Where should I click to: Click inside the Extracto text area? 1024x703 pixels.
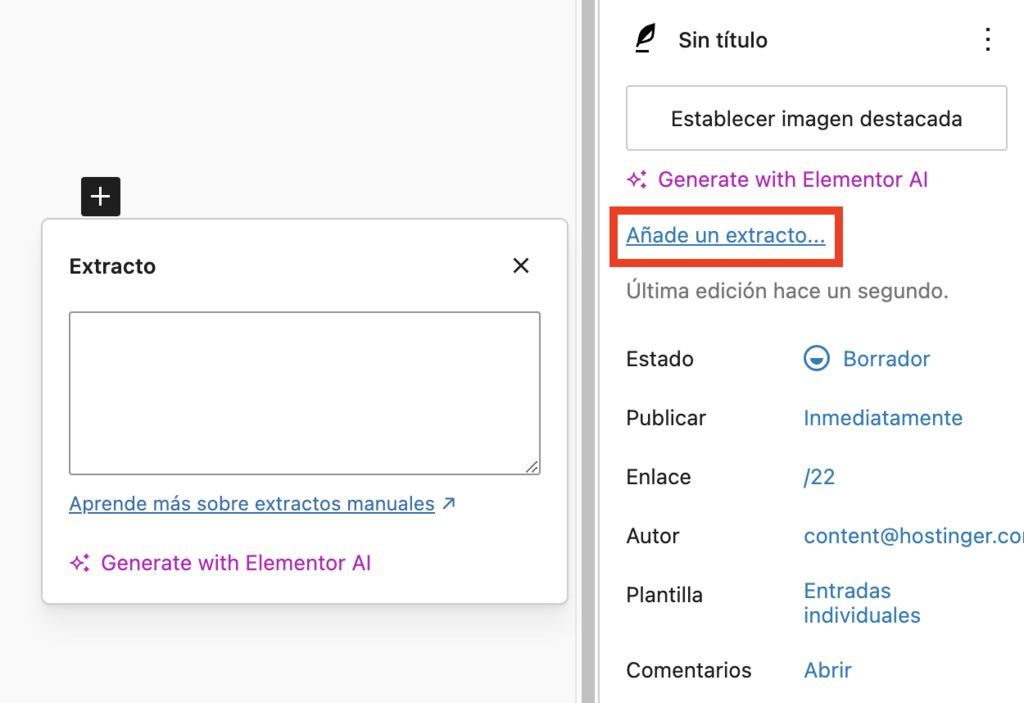pos(304,392)
